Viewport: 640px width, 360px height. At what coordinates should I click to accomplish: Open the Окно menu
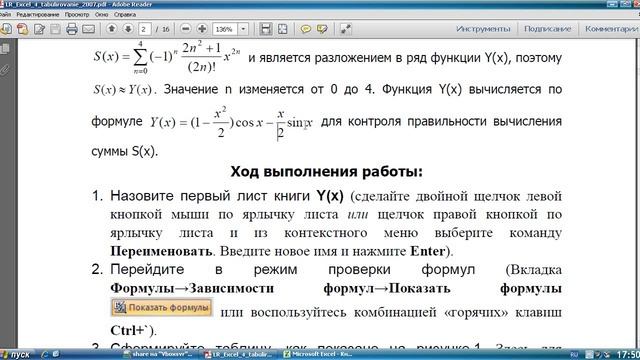pyautogui.click(x=101, y=14)
